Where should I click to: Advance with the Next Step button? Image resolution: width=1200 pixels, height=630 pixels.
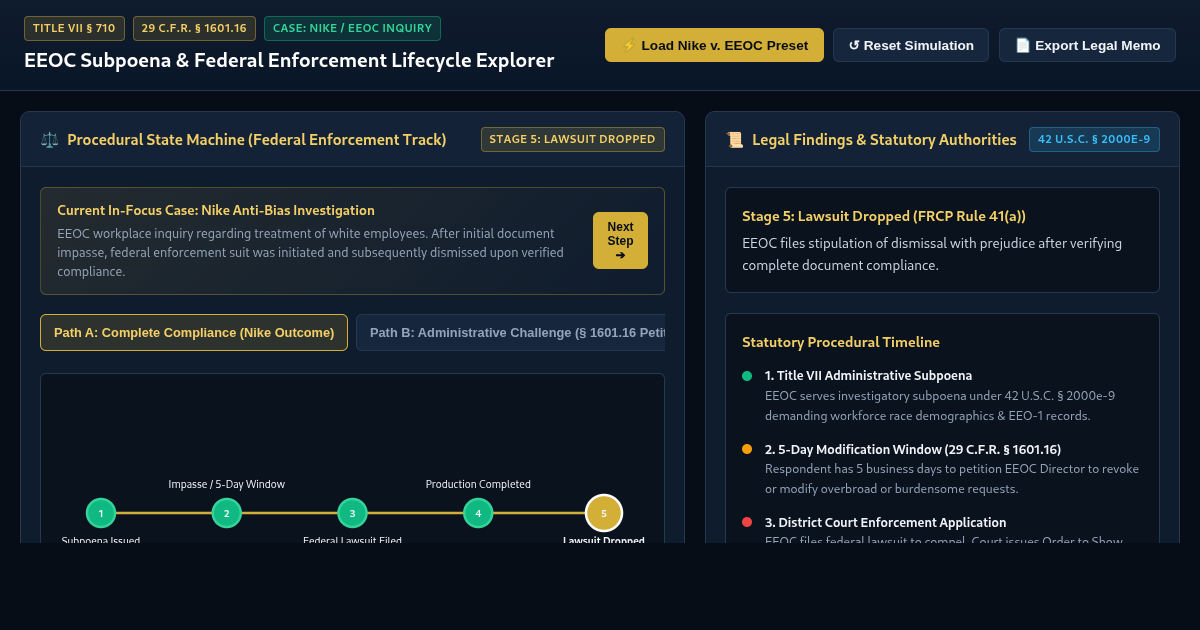(620, 241)
